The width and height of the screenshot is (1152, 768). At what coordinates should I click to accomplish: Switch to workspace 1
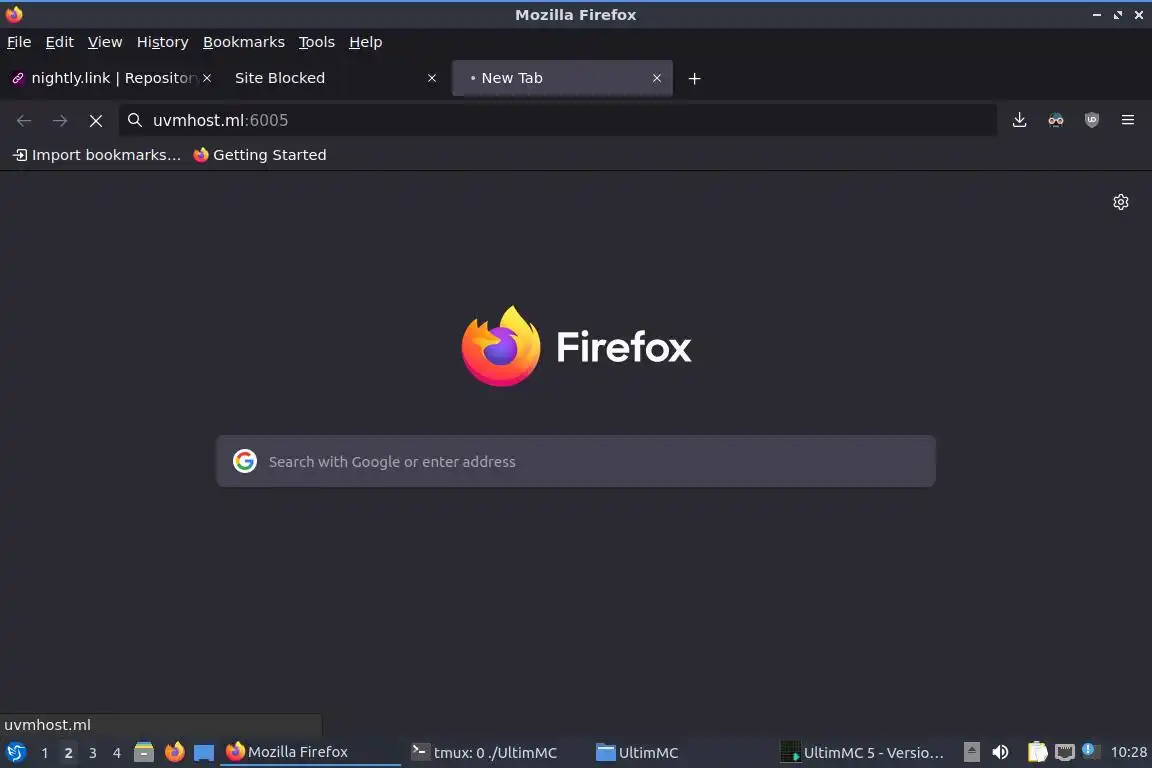pos(45,753)
